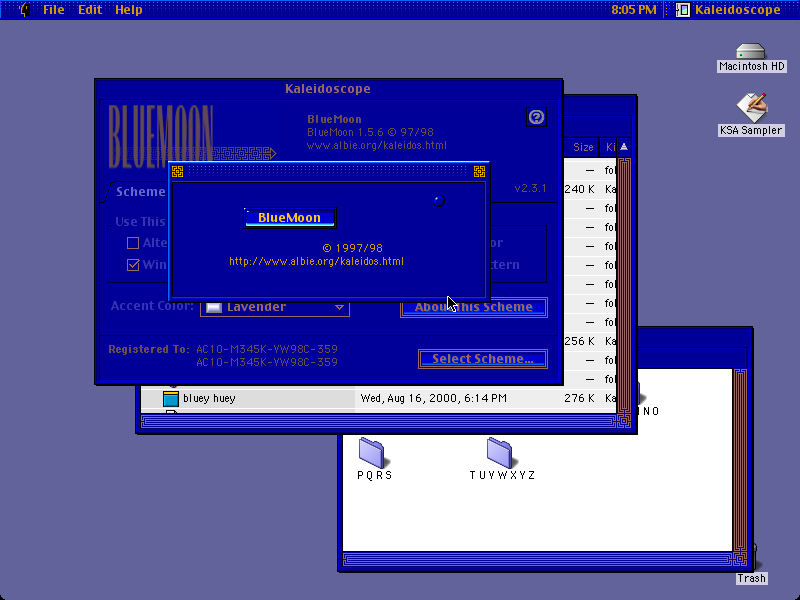The height and width of the screenshot is (600, 800).
Task: Select the bluey huey file icon in list
Action: coord(170,398)
